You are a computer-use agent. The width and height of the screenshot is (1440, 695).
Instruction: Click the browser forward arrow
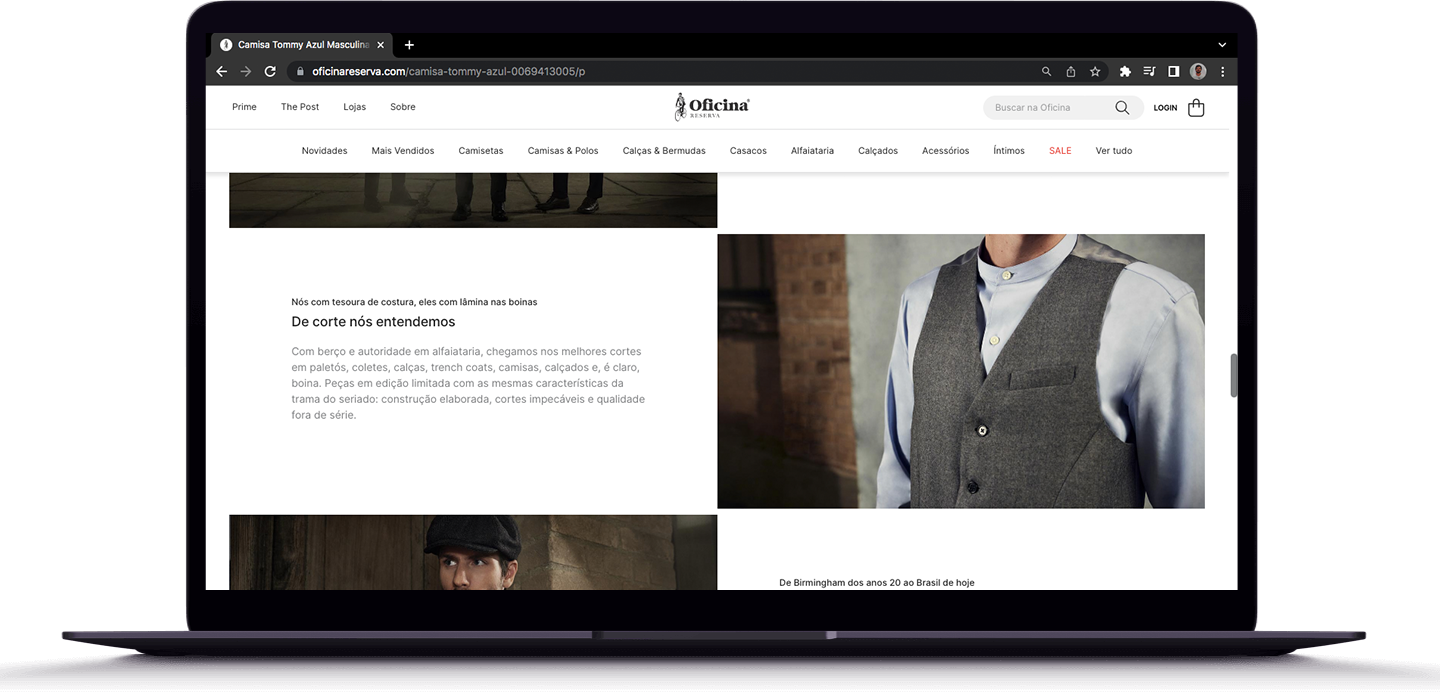pos(246,71)
